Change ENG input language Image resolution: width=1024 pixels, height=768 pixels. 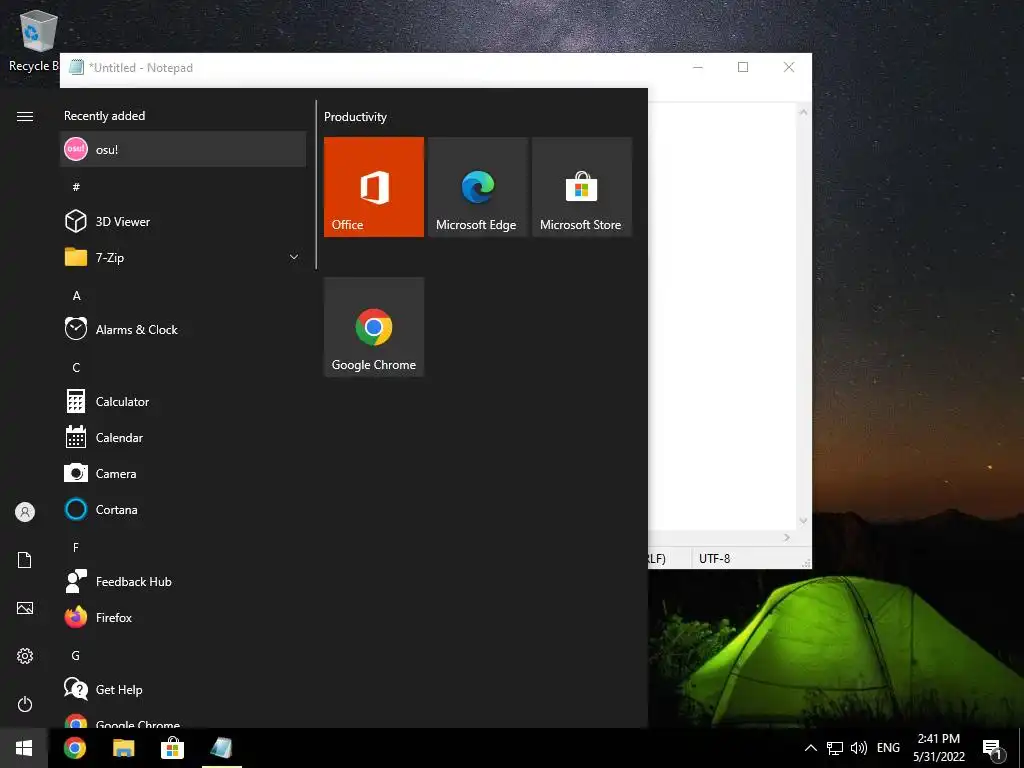tap(888, 748)
